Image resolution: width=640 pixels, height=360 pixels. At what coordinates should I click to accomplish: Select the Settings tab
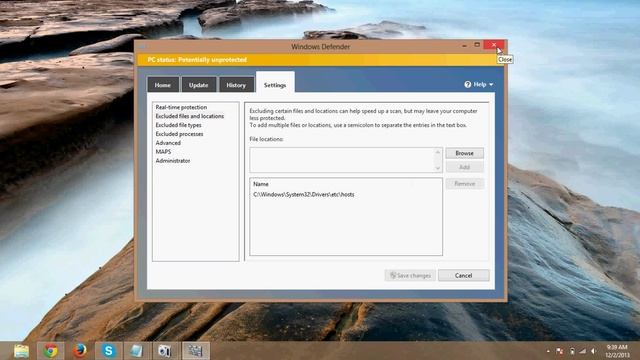[x=275, y=83]
